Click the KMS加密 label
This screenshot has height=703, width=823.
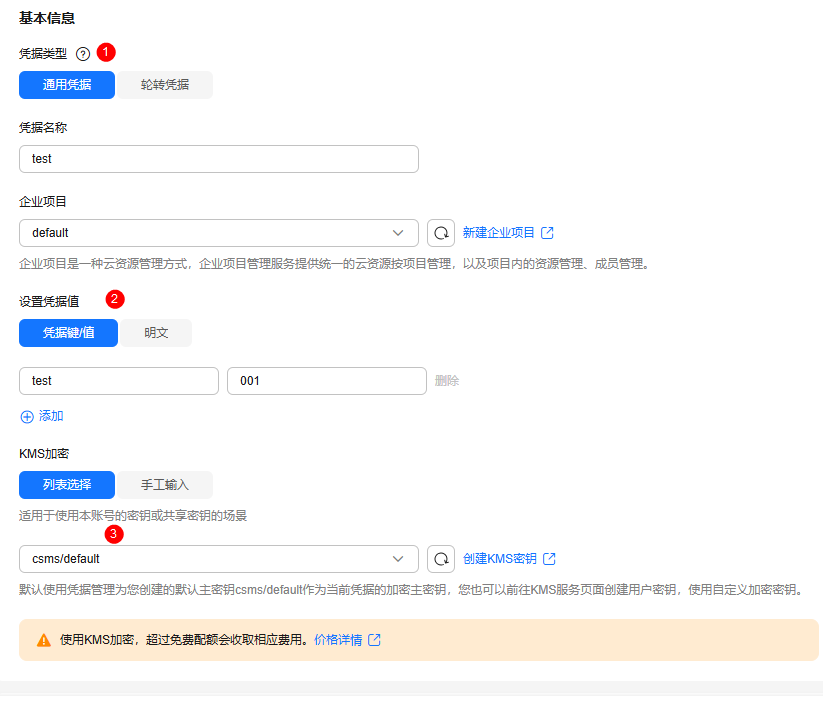coord(44,454)
